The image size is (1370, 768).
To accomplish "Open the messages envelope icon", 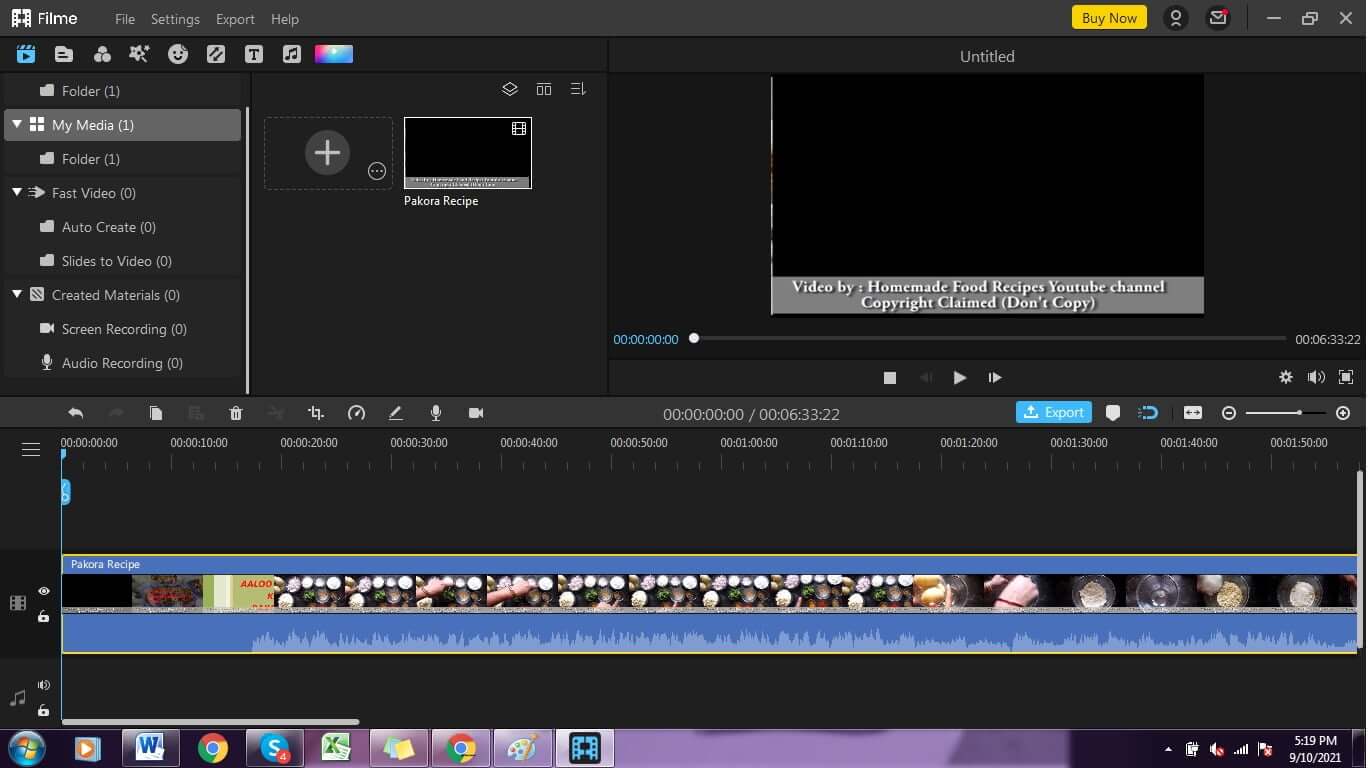I will tap(1218, 18).
